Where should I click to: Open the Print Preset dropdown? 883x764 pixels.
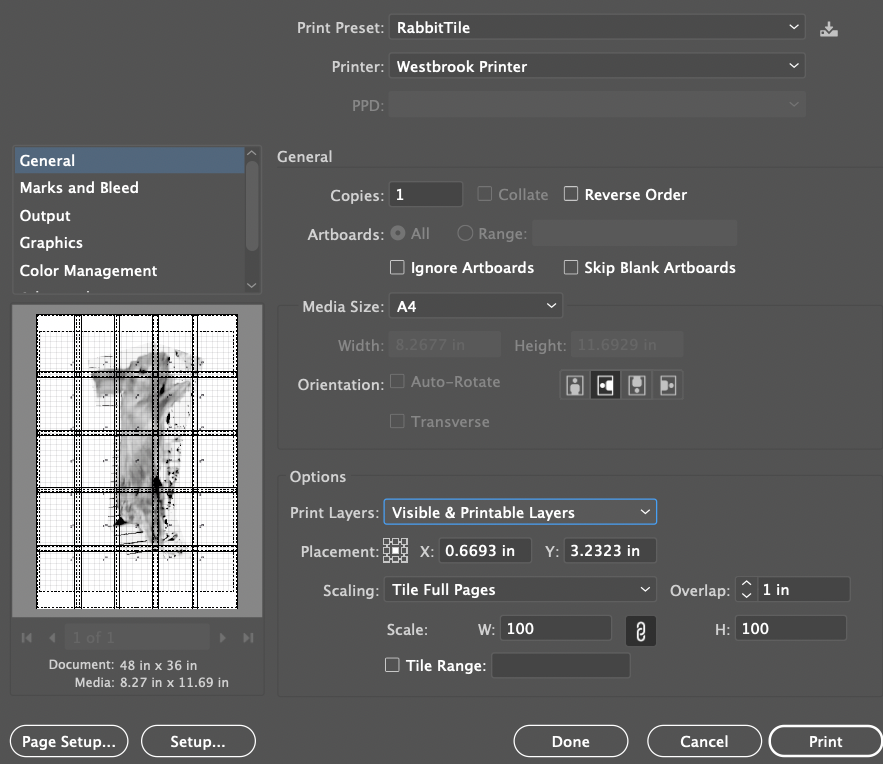(x=597, y=27)
